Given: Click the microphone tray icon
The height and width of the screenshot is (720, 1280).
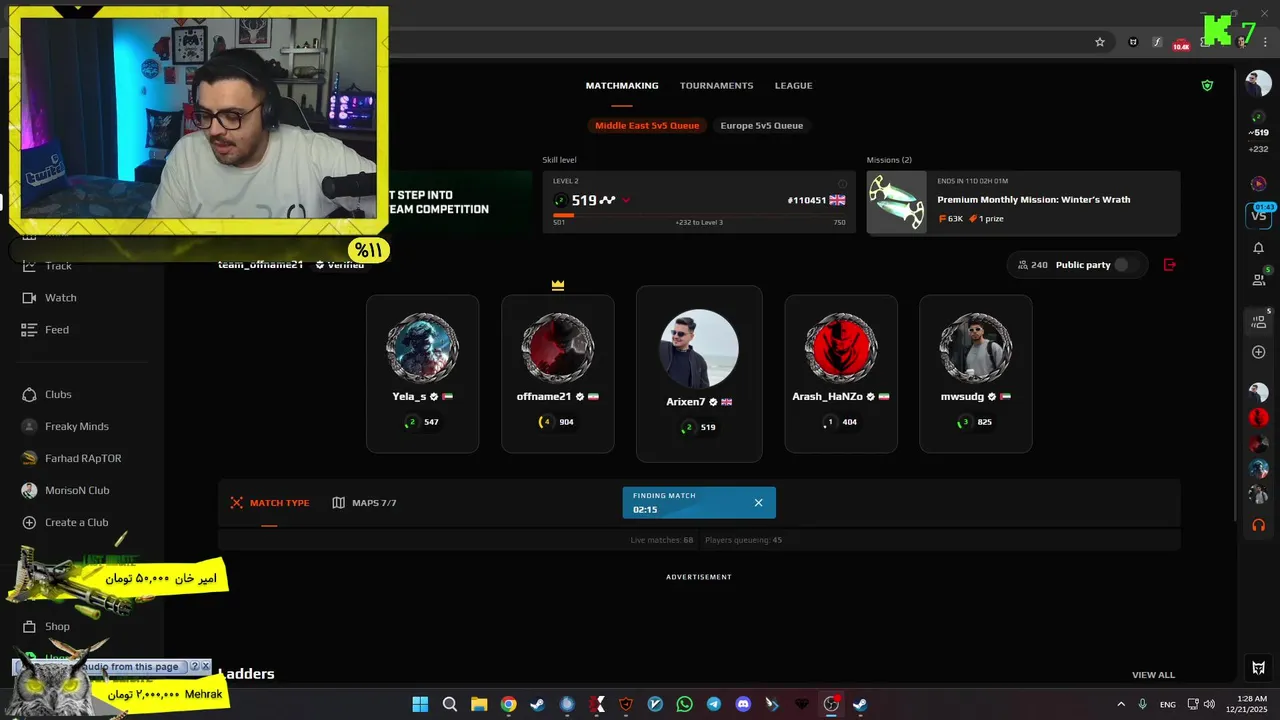Looking at the screenshot, I should coord(1142,704).
